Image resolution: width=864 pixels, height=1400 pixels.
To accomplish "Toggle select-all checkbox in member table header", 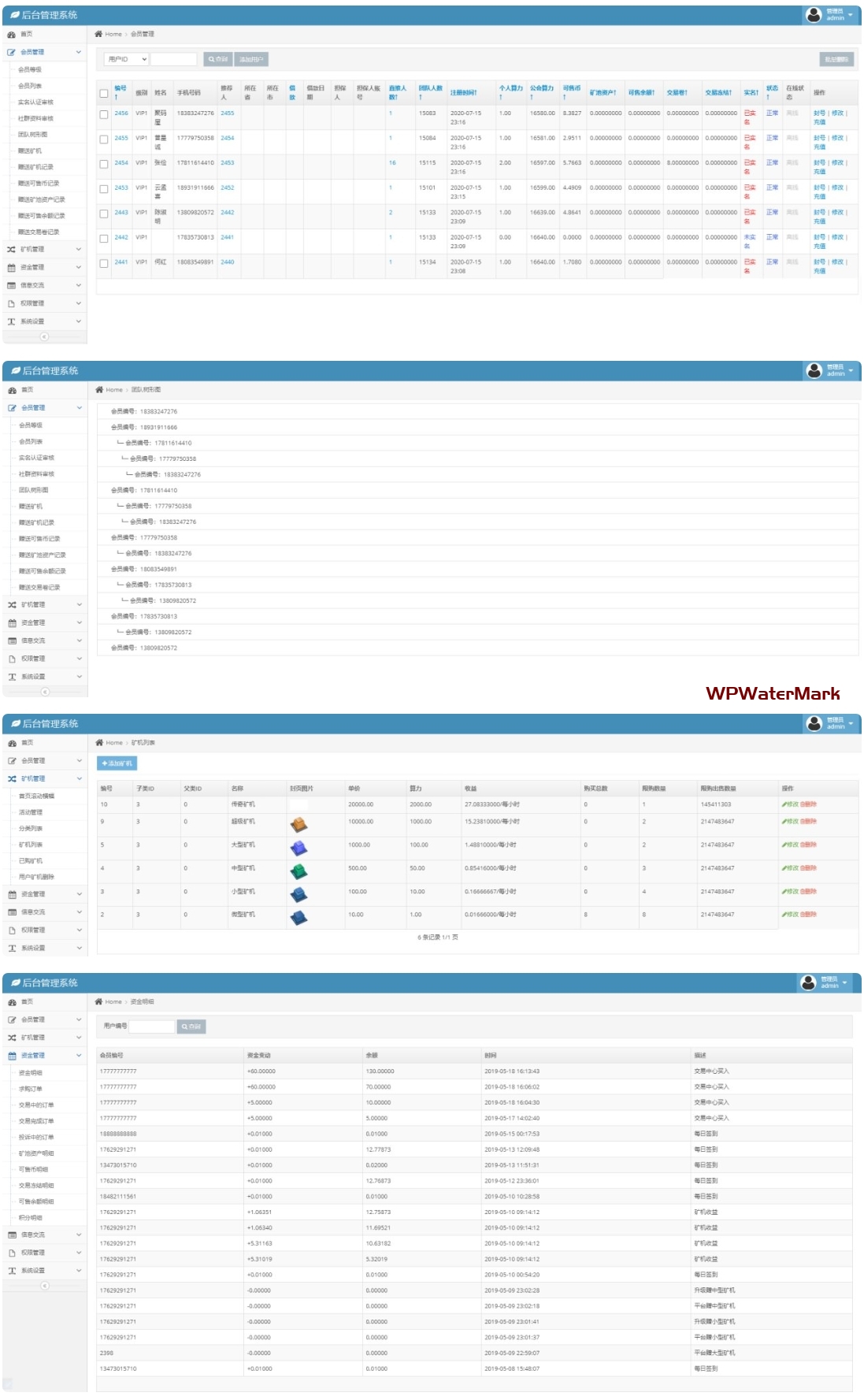I will pos(104,93).
